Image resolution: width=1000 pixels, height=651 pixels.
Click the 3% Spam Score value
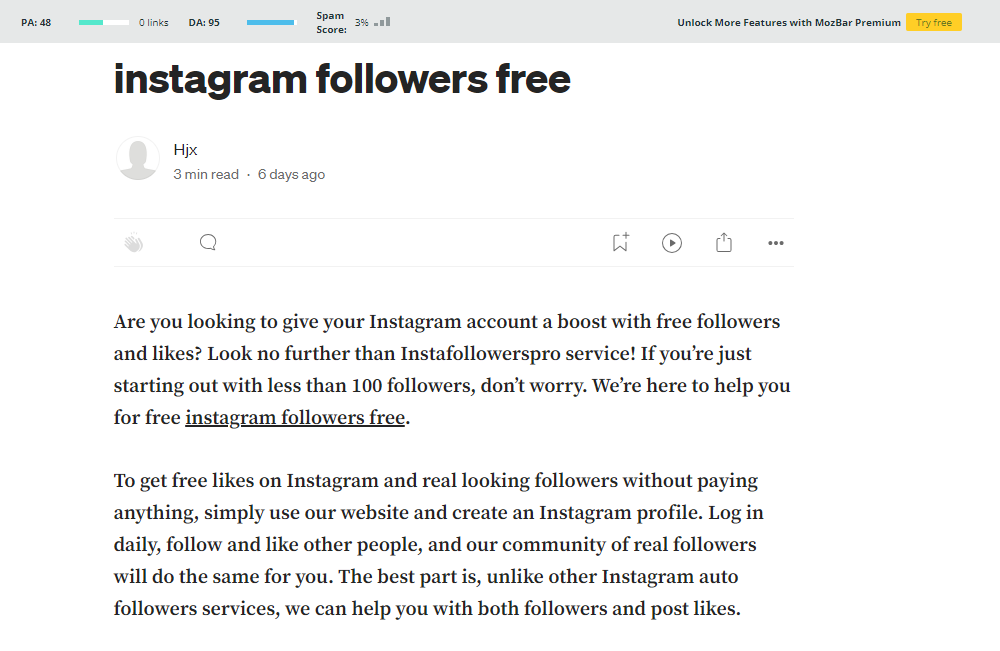pyautogui.click(x=361, y=22)
